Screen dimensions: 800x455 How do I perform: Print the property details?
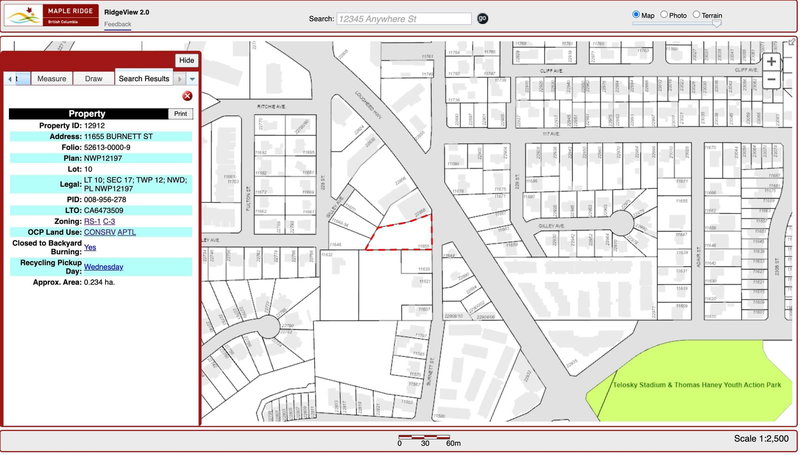(x=180, y=114)
